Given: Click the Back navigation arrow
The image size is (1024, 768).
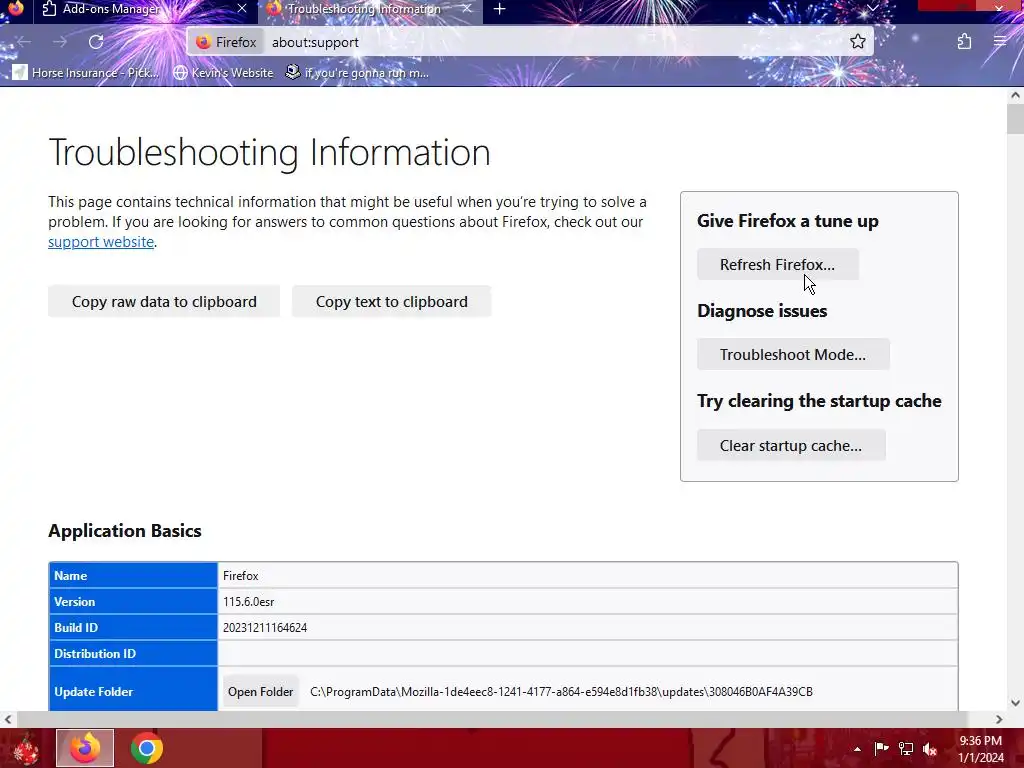Looking at the screenshot, I should (24, 42).
